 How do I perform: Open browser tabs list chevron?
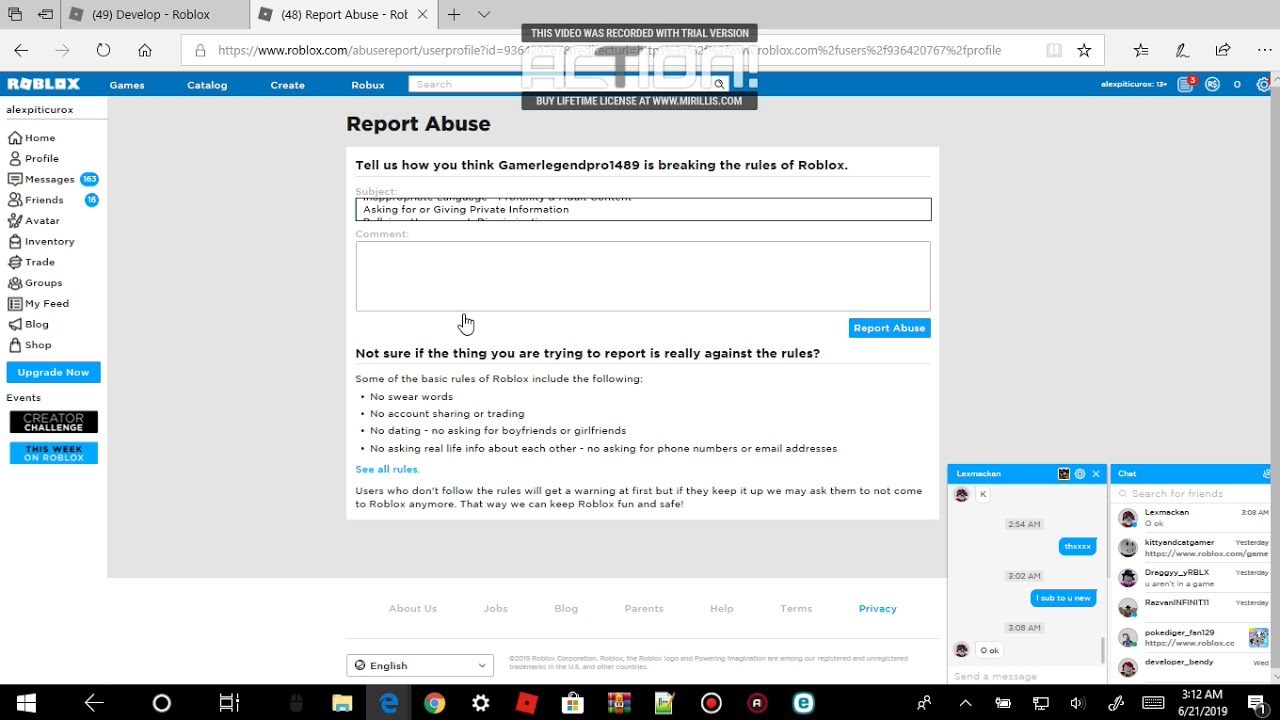coord(484,14)
